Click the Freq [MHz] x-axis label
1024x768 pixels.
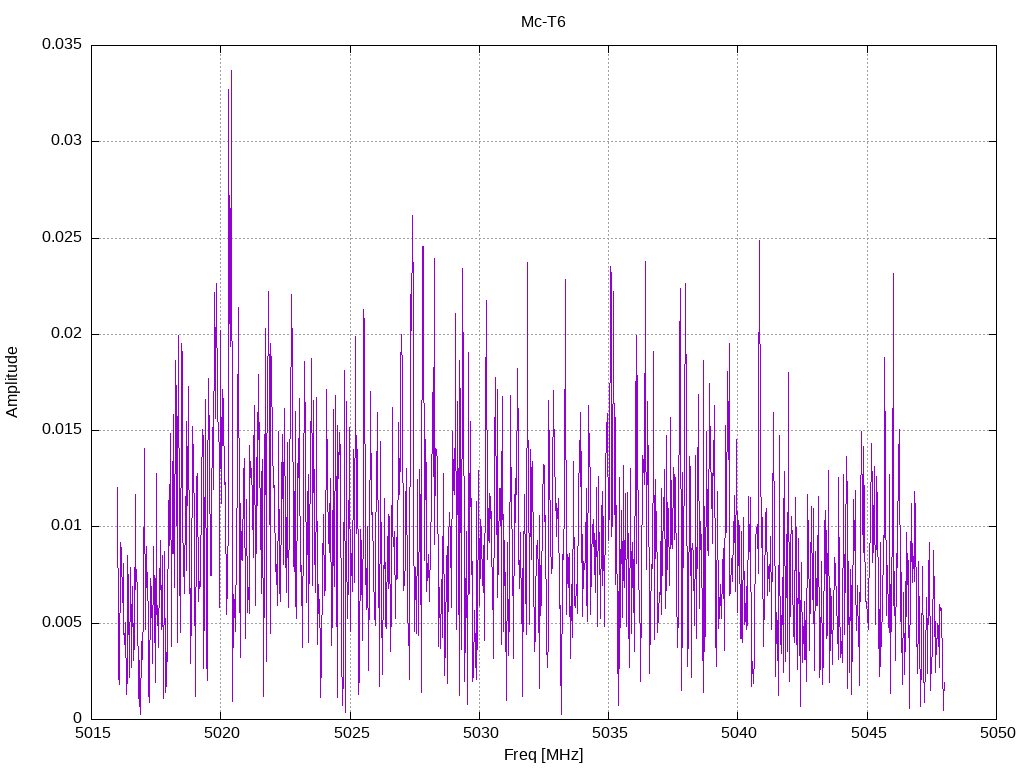(543, 755)
